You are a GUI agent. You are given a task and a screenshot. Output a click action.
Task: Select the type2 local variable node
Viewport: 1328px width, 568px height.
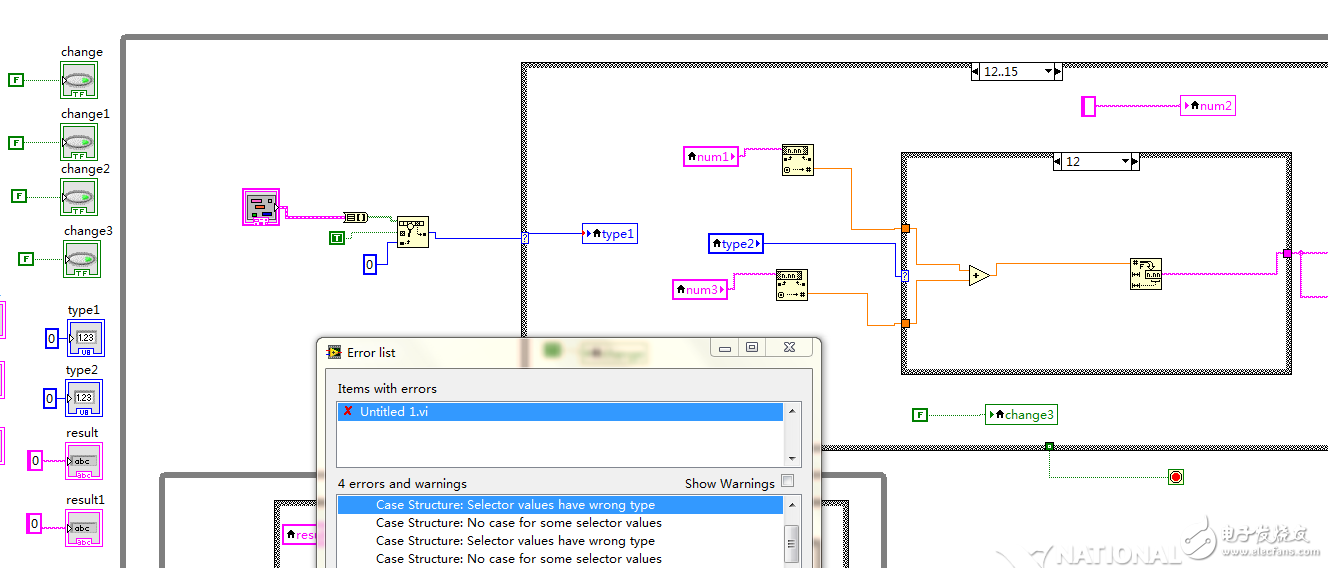tap(736, 243)
